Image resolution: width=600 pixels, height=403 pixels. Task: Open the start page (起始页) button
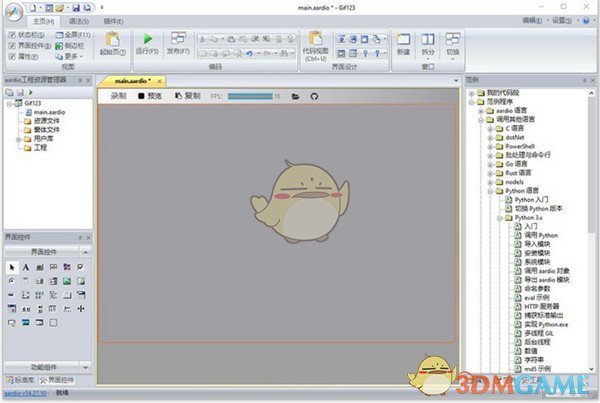coord(112,44)
